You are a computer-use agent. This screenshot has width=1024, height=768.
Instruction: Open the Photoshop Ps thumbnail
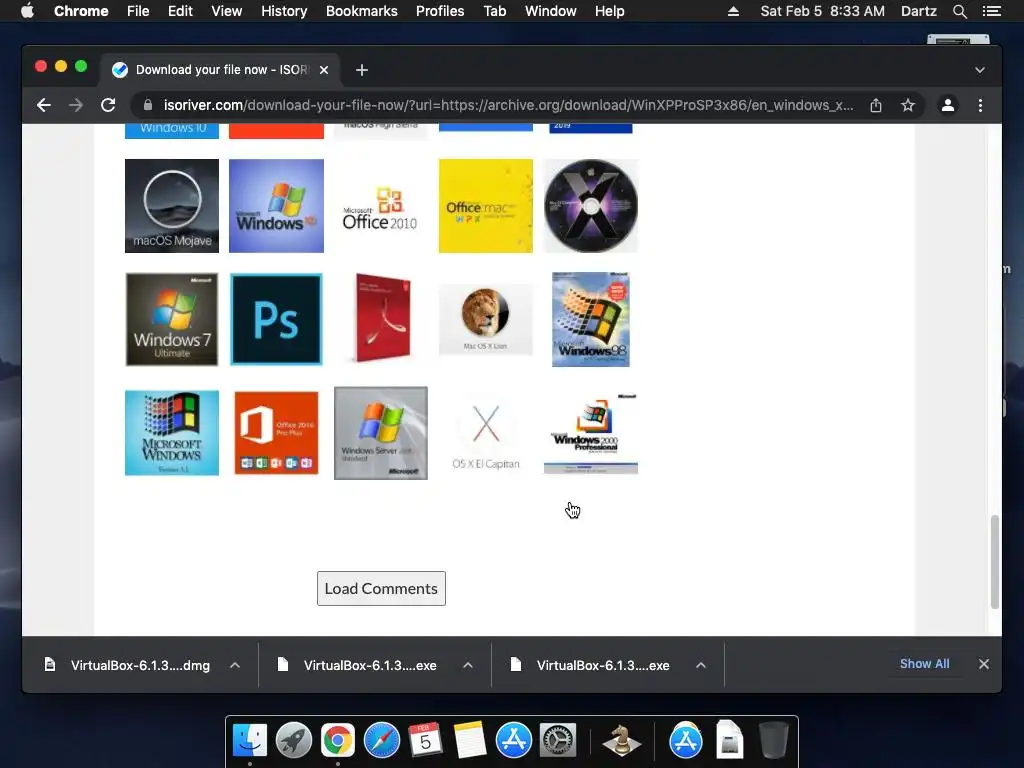276,319
